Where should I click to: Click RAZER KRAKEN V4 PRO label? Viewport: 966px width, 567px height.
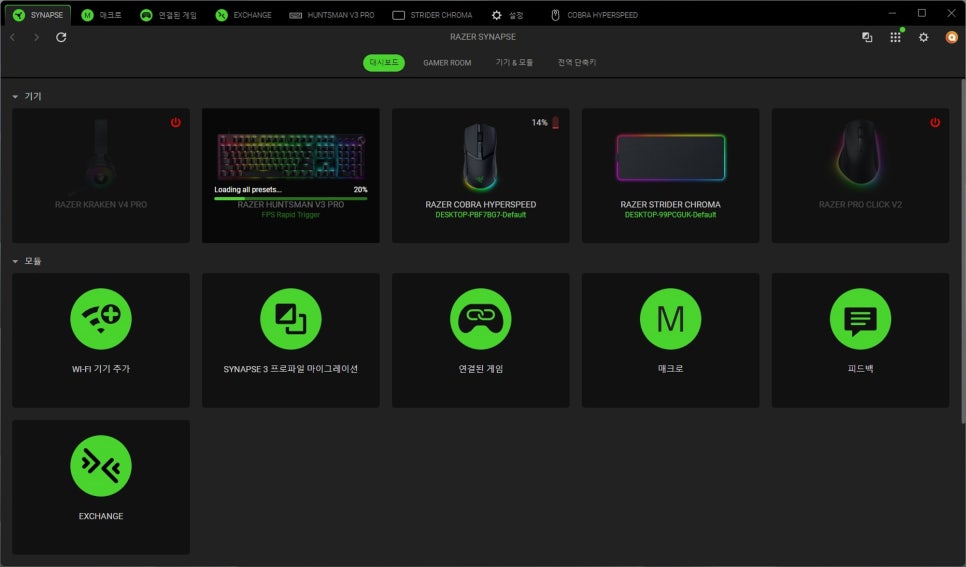tap(100, 205)
